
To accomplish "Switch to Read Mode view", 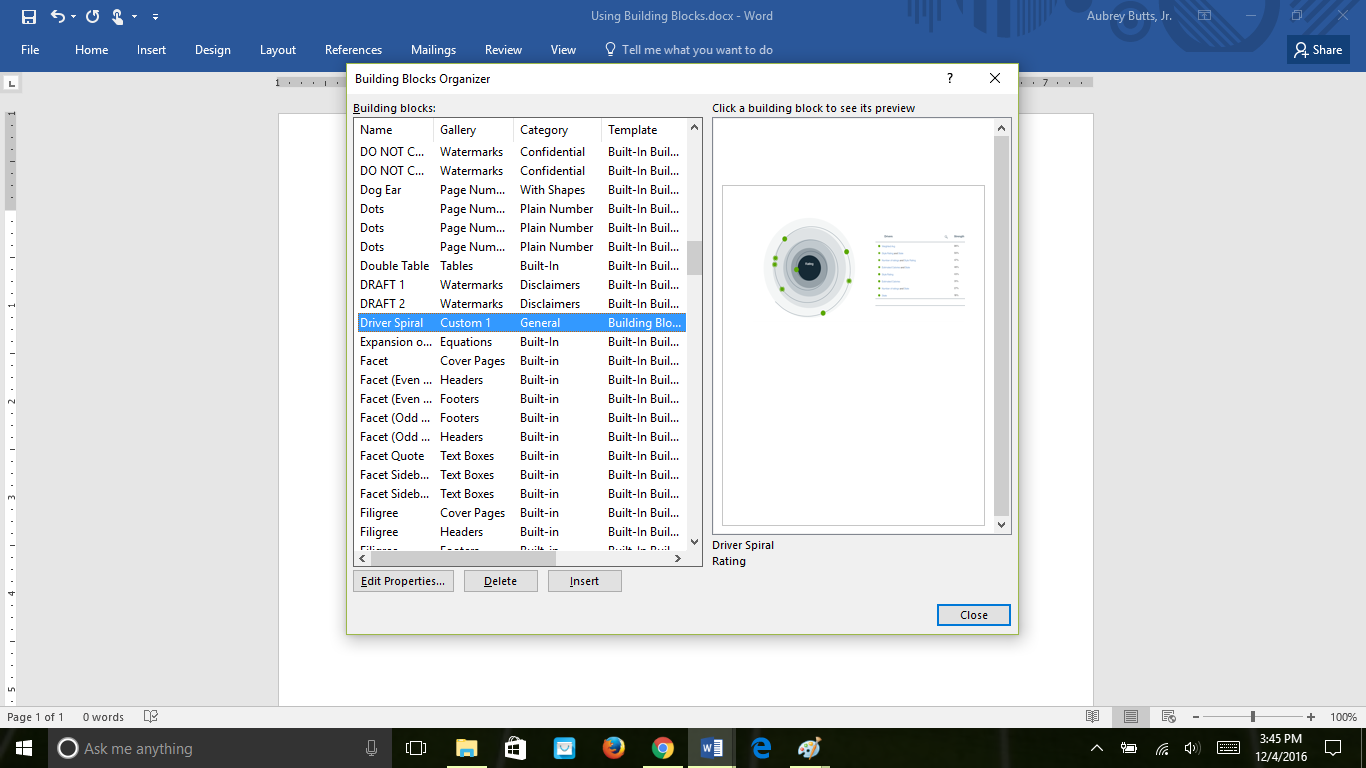I will pyautogui.click(x=1092, y=716).
